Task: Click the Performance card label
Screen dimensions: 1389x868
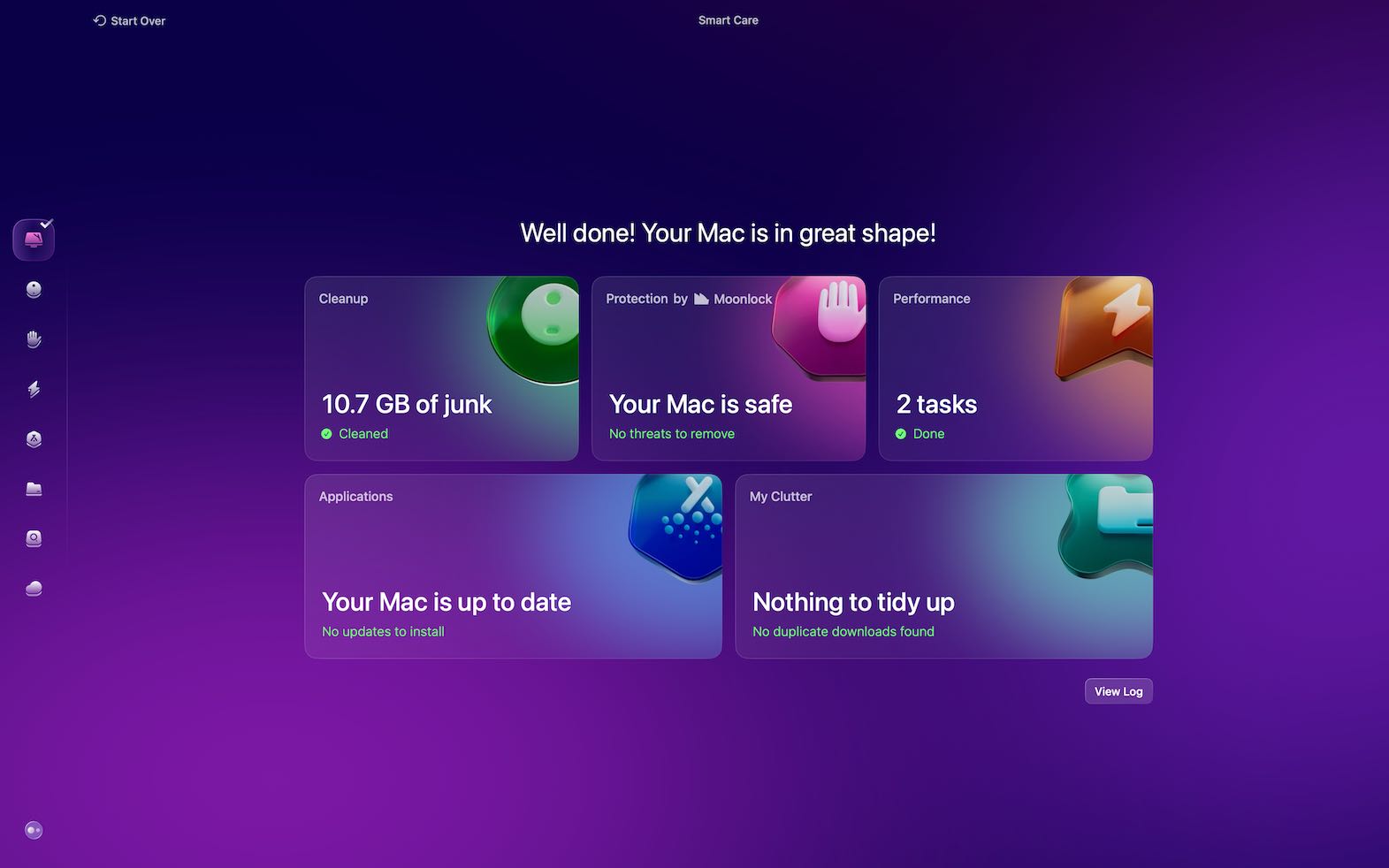Action: click(931, 299)
